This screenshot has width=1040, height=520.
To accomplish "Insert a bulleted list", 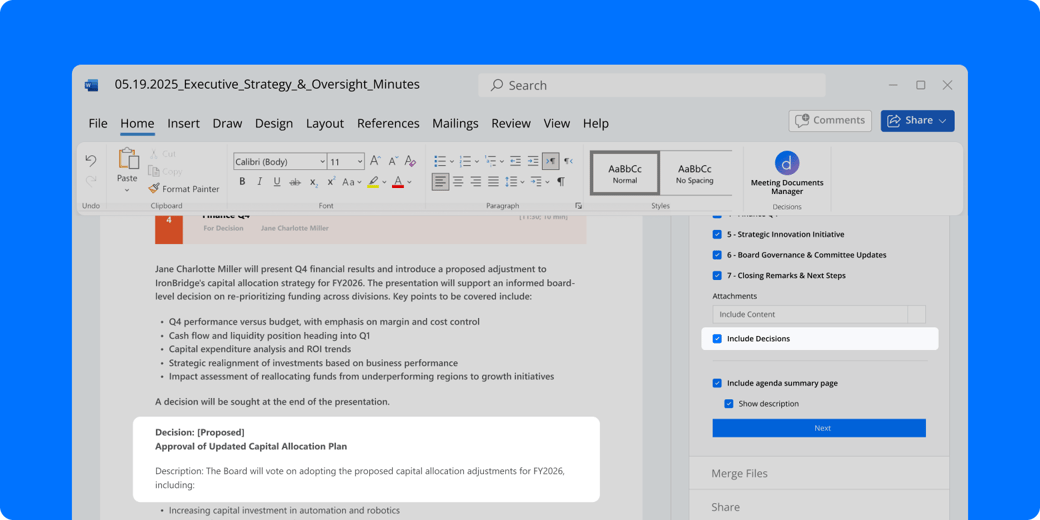I will point(440,161).
